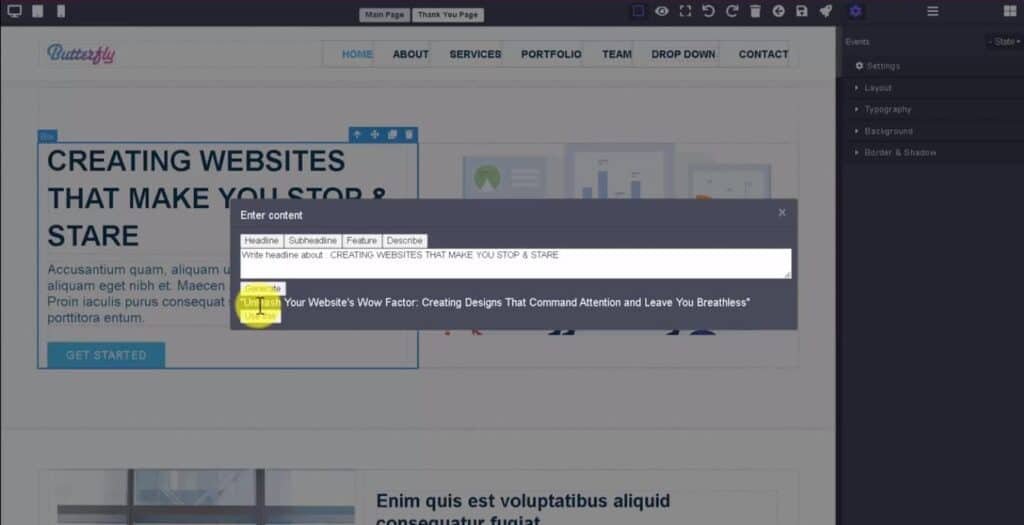Close the Enter content dialog
This screenshot has height=525, width=1024.
click(782, 212)
